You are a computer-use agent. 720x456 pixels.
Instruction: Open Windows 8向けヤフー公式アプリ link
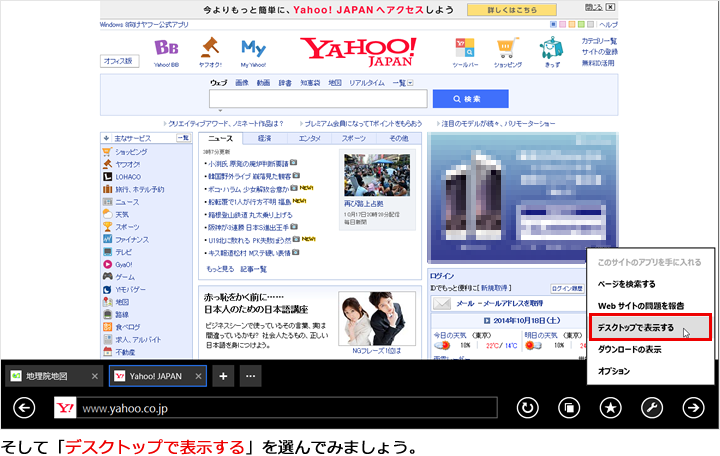144,24
